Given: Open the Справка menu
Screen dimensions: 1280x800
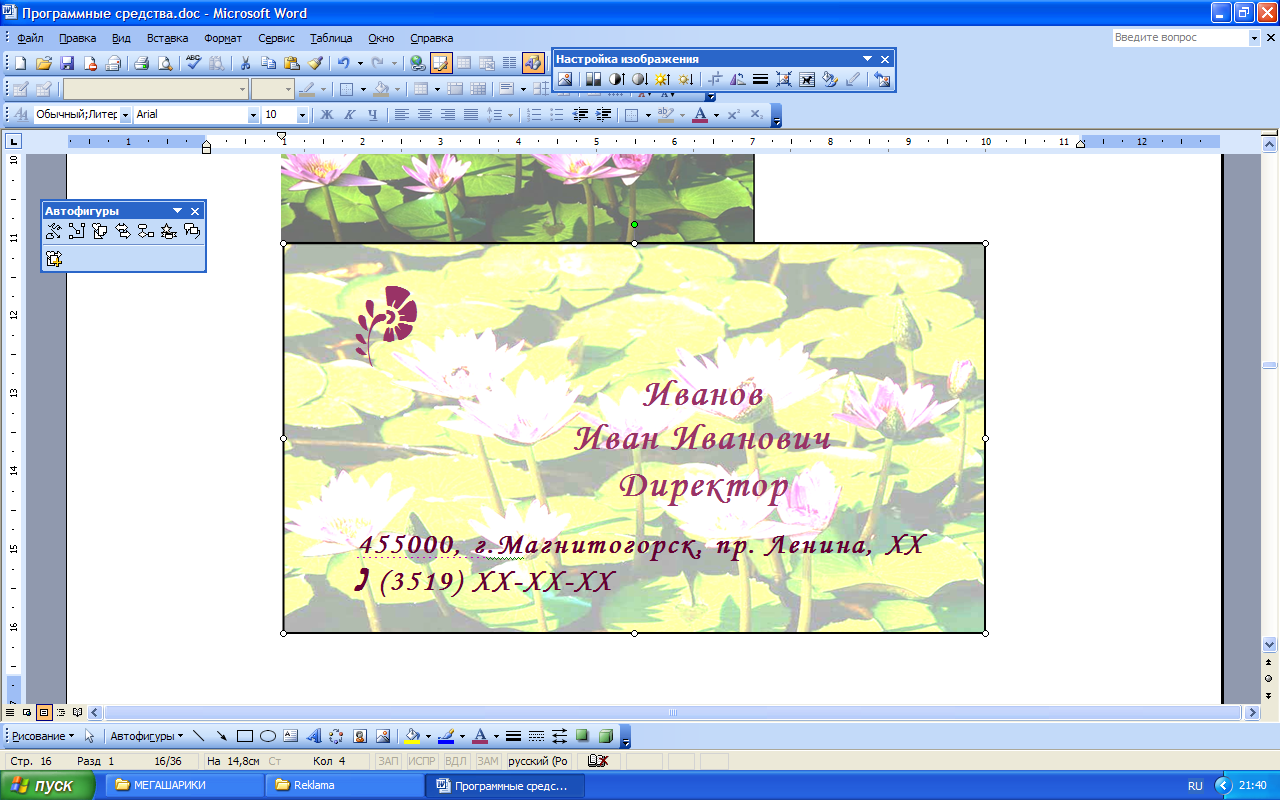Looking at the screenshot, I should click(431, 38).
